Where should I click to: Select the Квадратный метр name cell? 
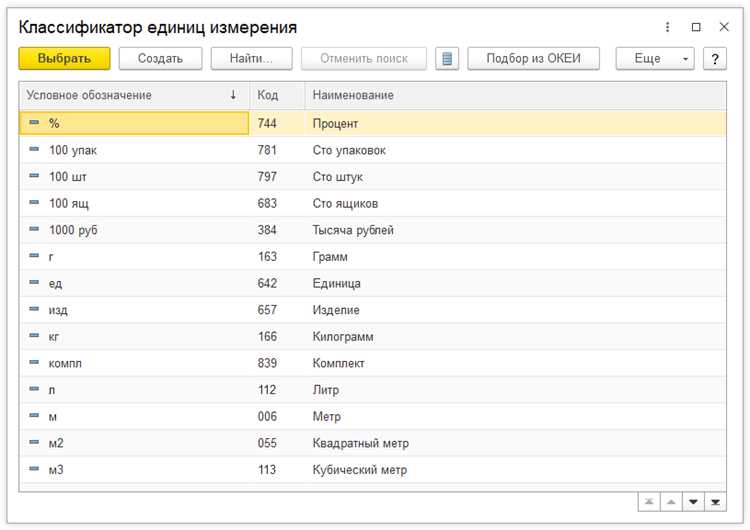click(516, 443)
